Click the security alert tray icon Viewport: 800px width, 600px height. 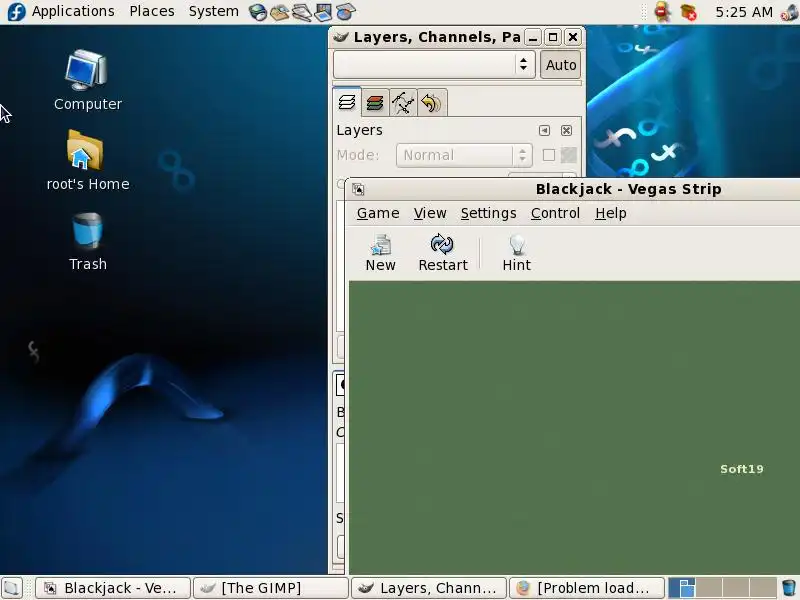(662, 12)
